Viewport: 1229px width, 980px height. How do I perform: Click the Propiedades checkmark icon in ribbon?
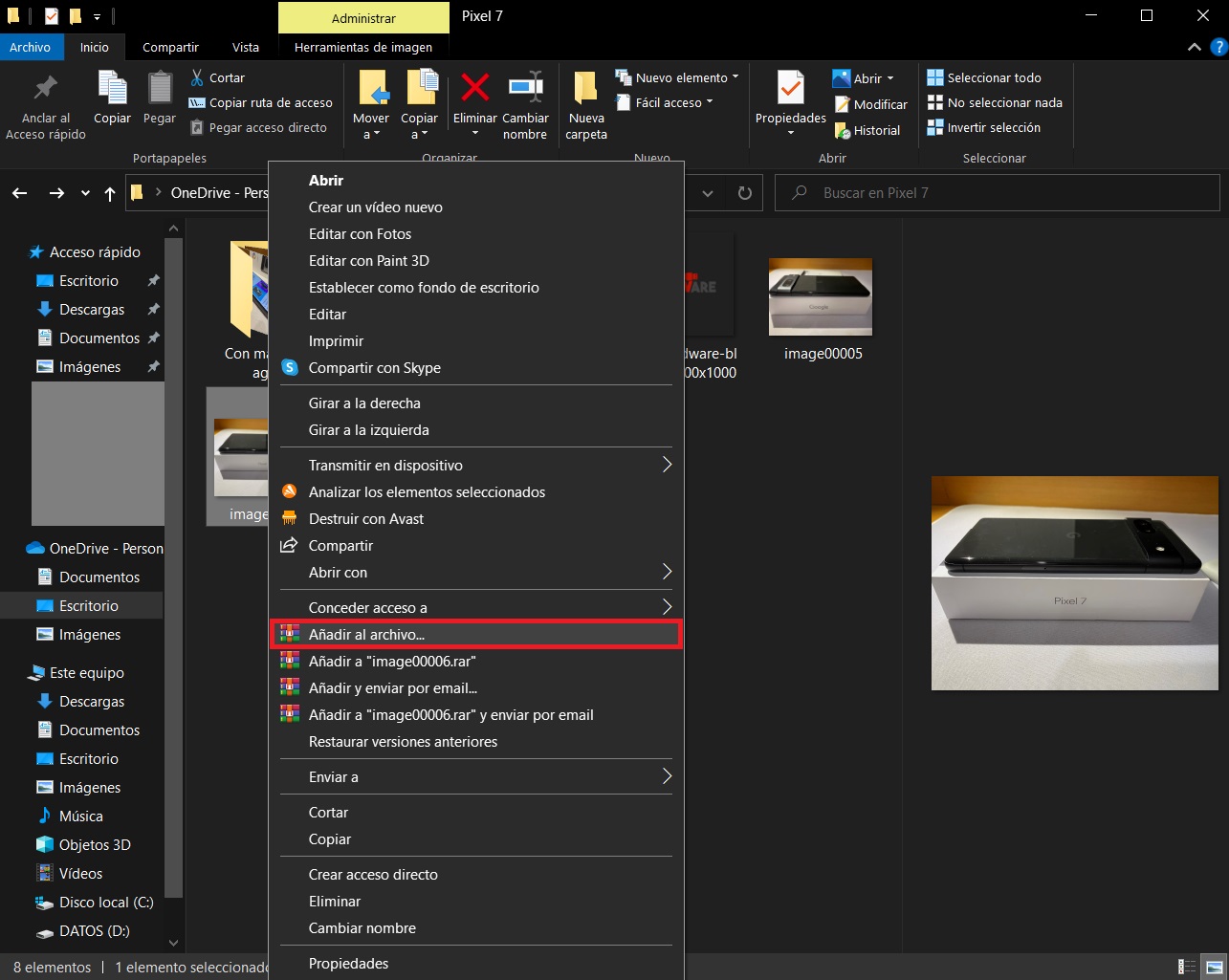point(790,88)
